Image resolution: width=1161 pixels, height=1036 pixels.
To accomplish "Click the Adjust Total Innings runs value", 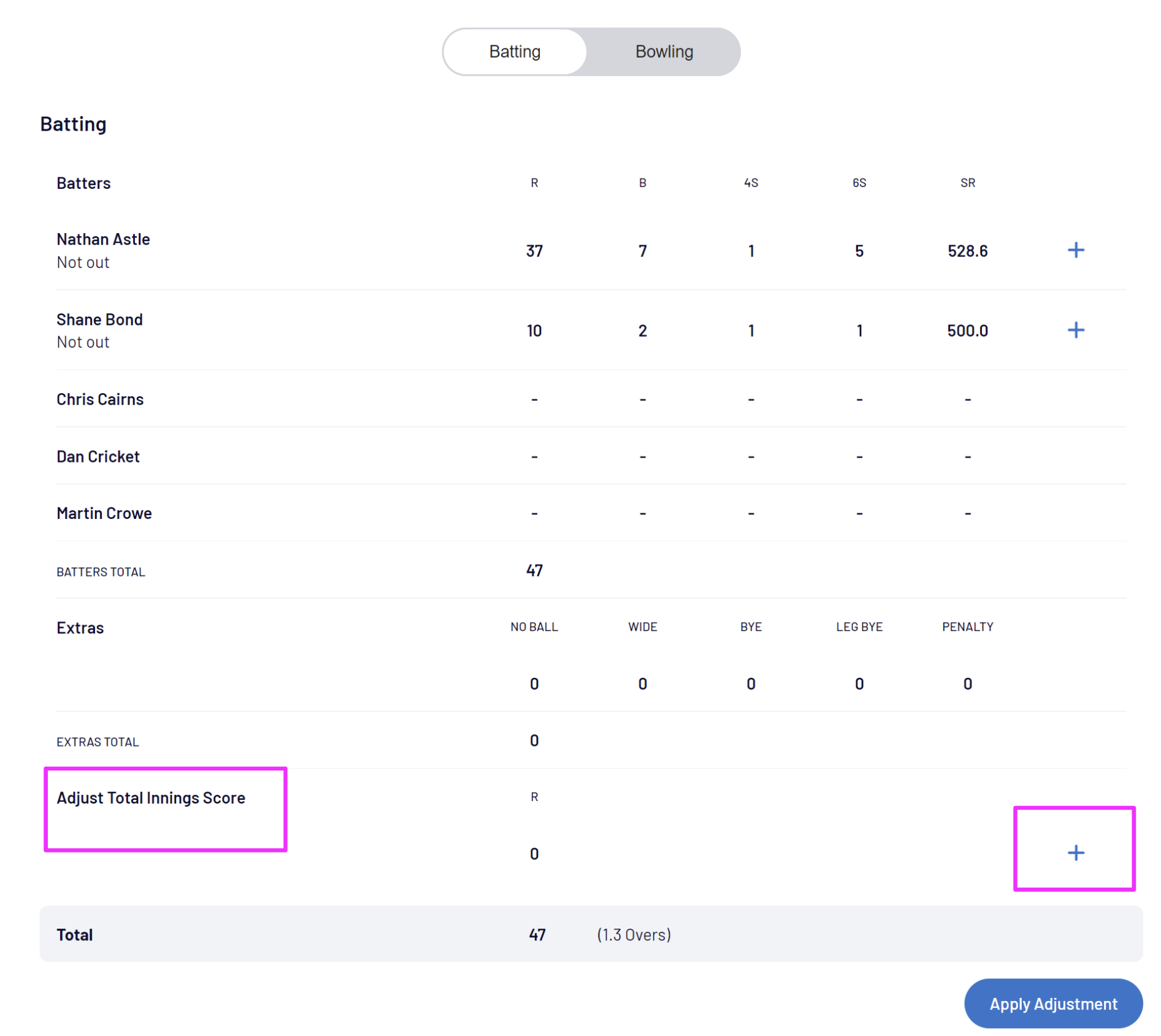I will tap(534, 854).
